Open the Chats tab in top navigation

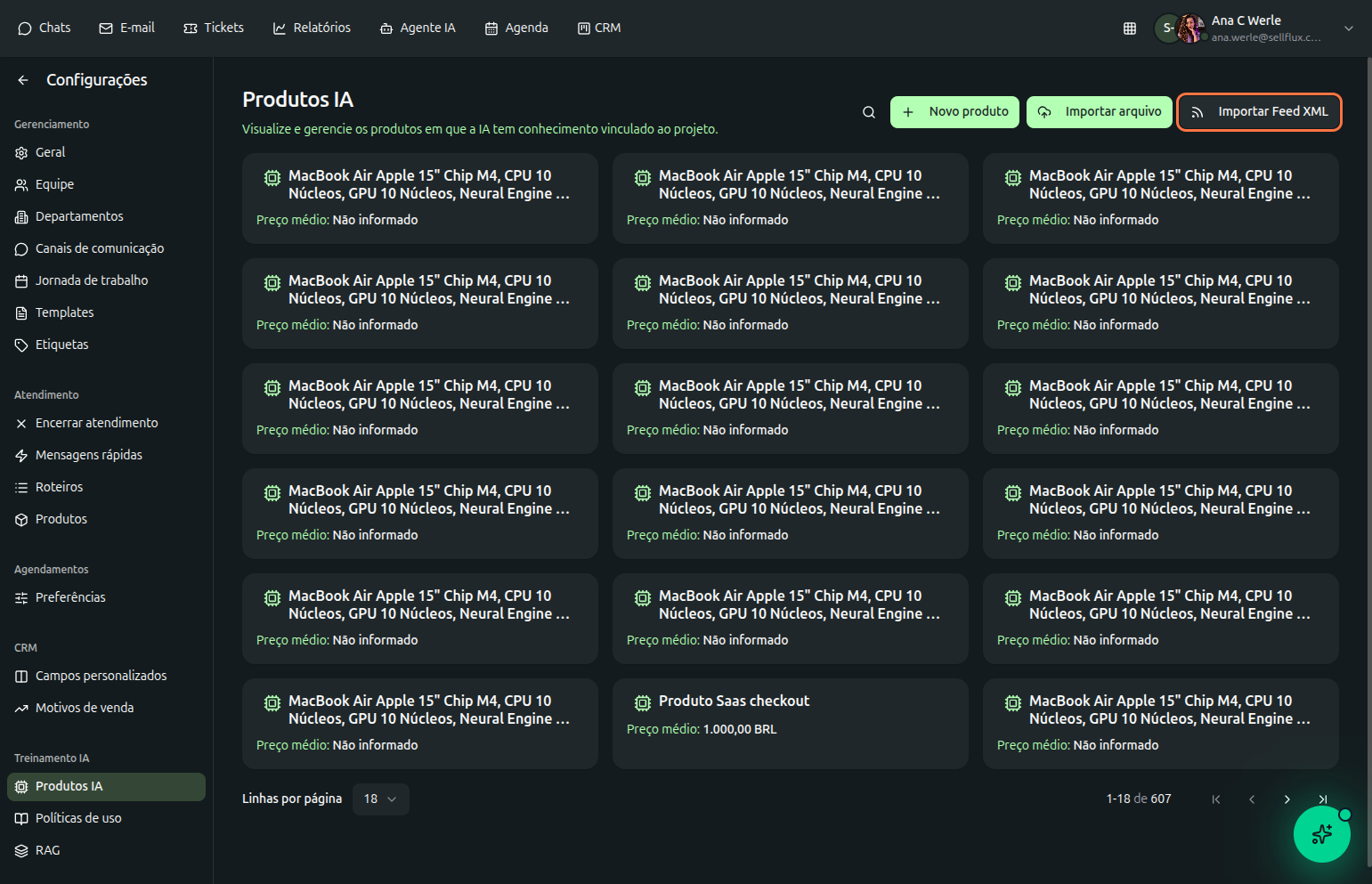(45, 28)
